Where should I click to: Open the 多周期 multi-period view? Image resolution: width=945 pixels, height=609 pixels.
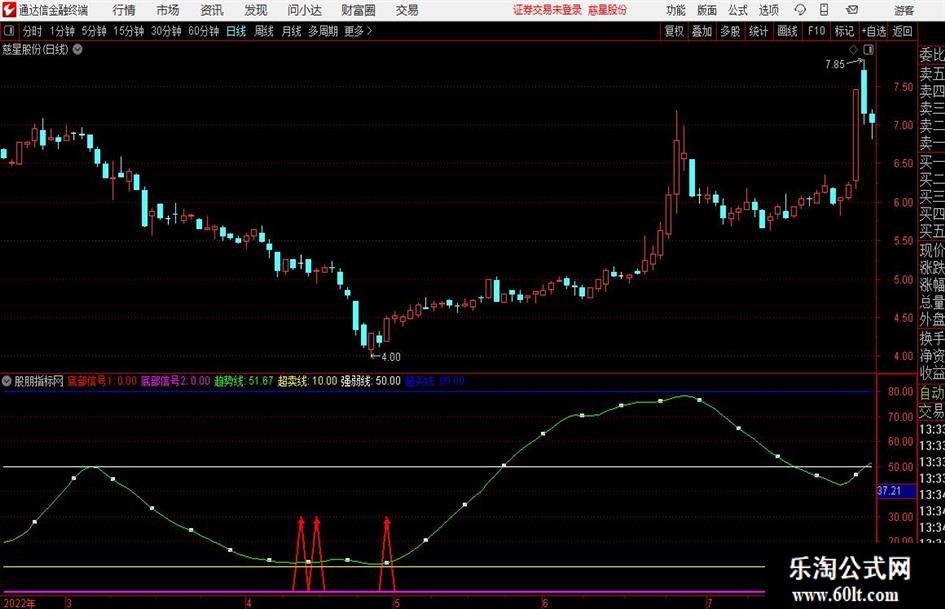[x=323, y=31]
